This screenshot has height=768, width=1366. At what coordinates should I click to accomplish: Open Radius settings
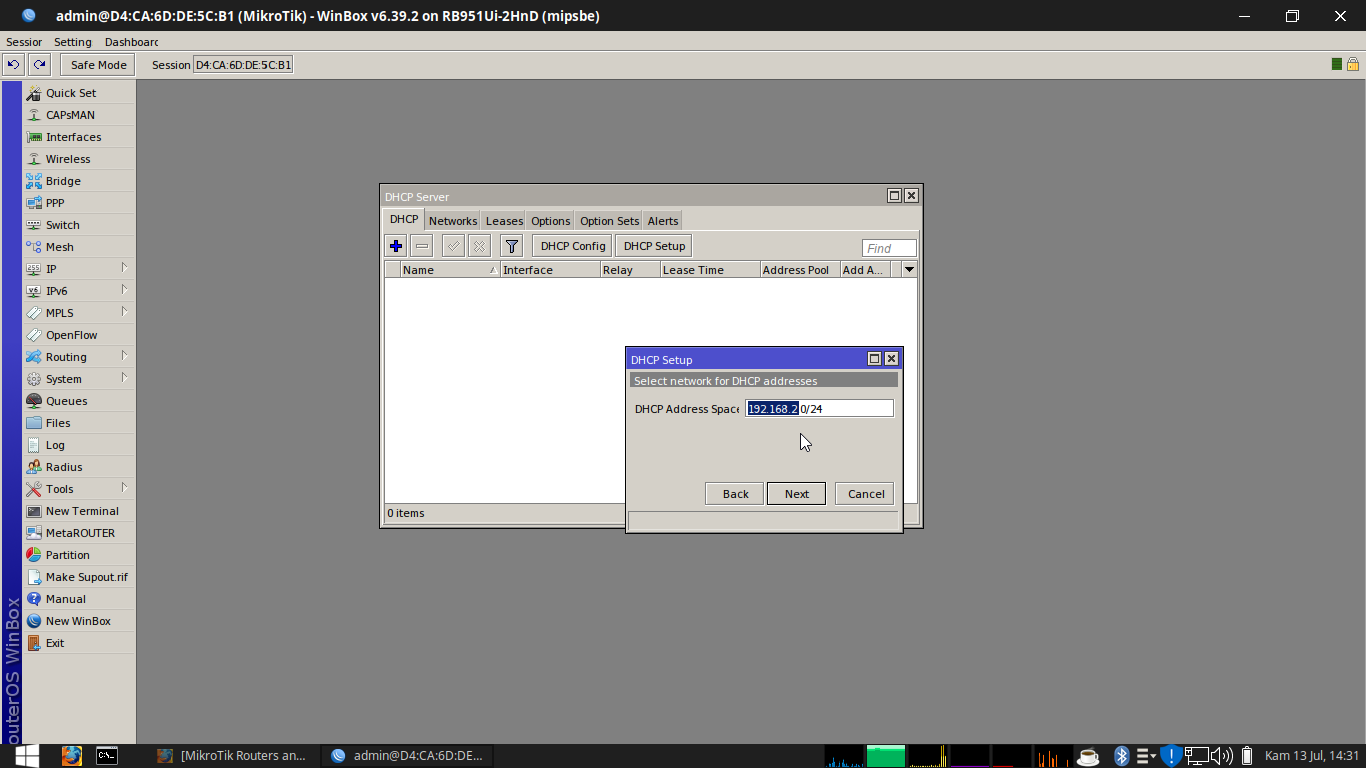pyautogui.click(x=79, y=467)
